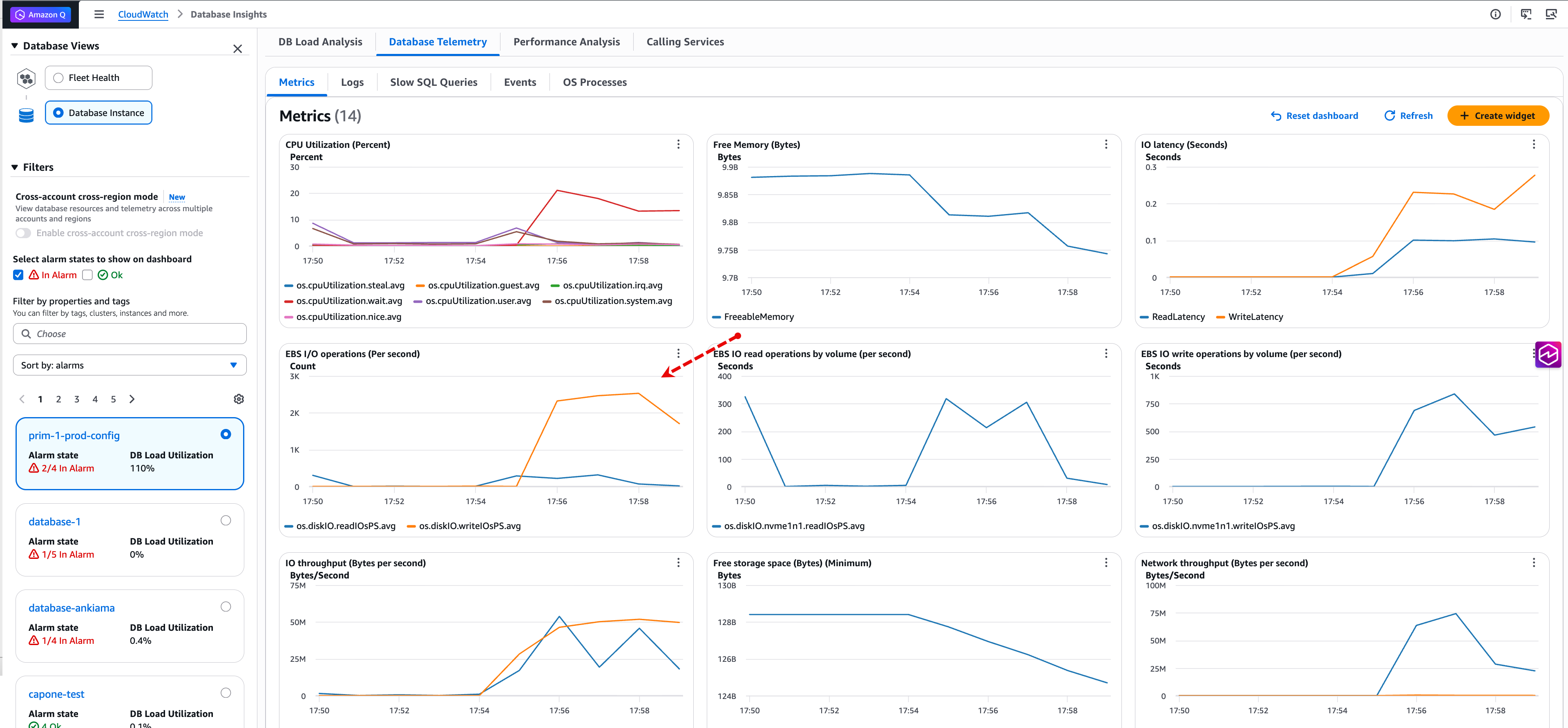The height and width of the screenshot is (728, 1568).
Task: Open the database-1 instance link
Action: 54,522
